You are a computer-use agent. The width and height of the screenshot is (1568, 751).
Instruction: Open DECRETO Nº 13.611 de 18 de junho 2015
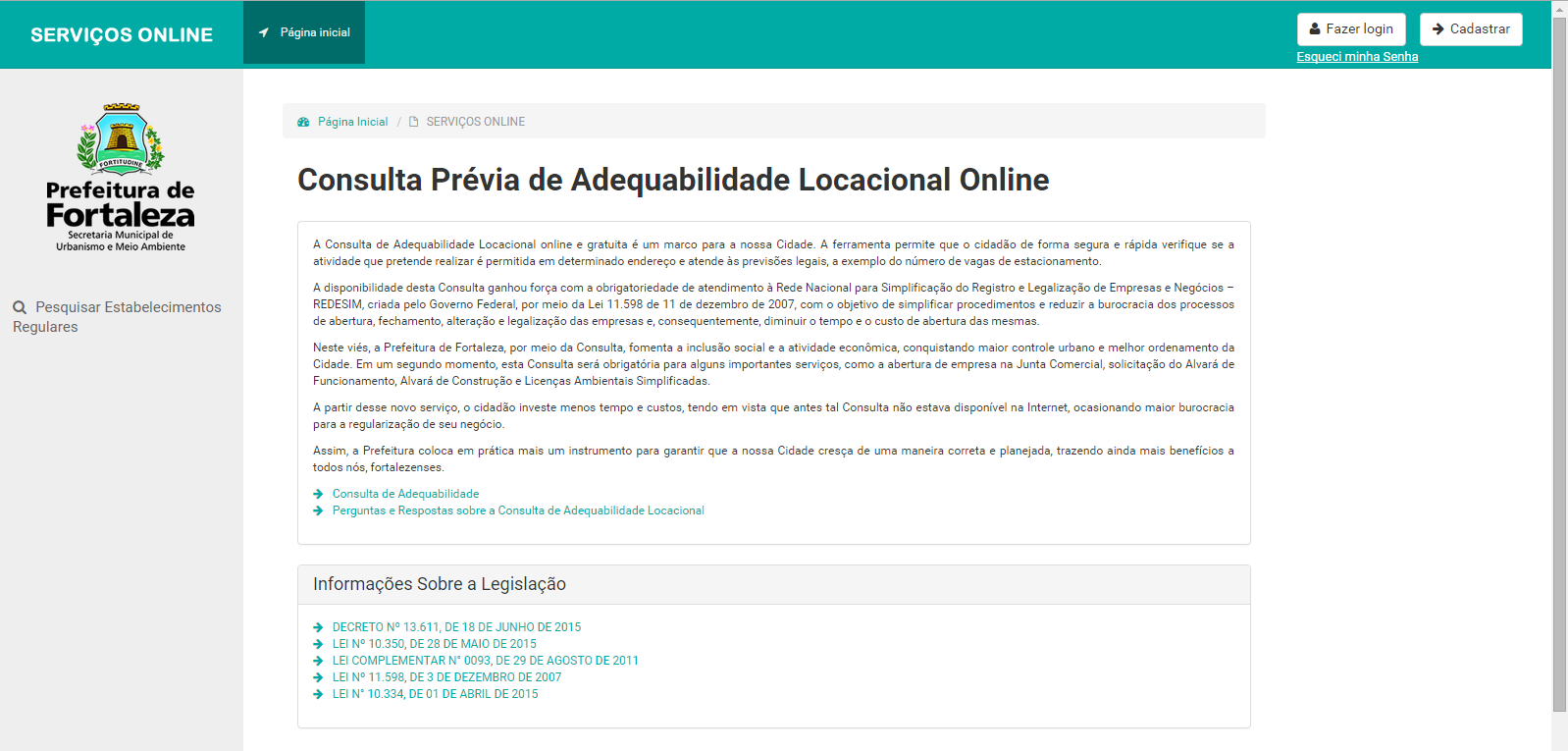(456, 627)
